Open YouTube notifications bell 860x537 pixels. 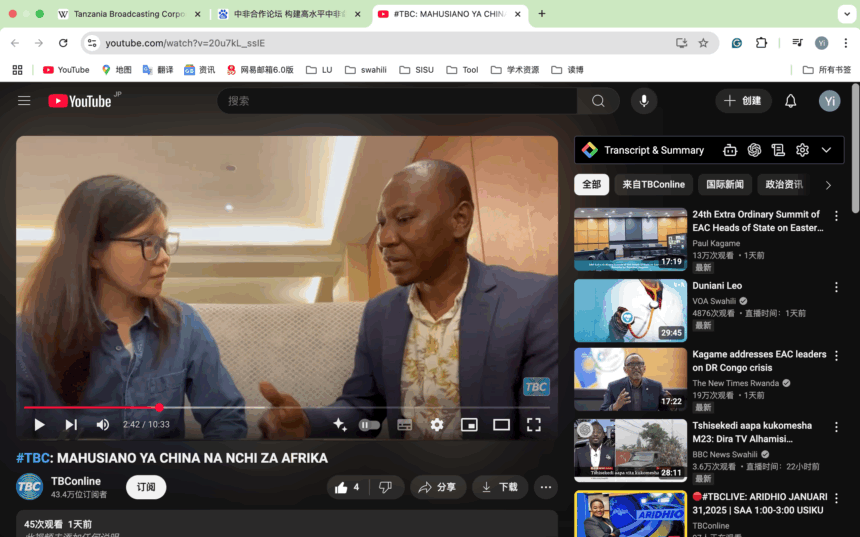[790, 101]
